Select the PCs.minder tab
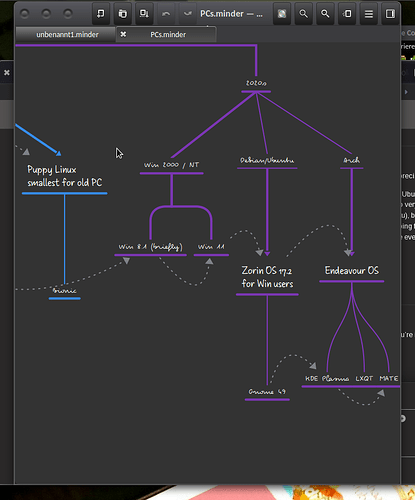This screenshot has height=500, width=415. pos(168,35)
